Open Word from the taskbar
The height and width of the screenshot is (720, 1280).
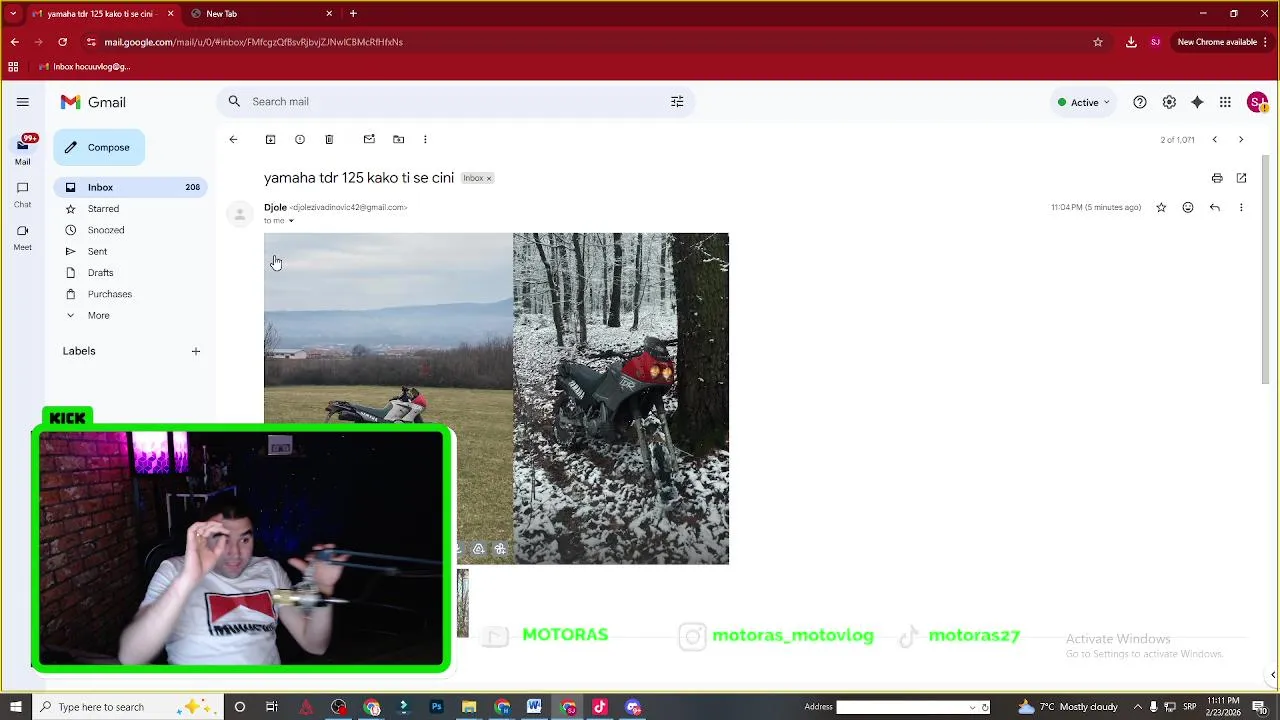(x=534, y=707)
